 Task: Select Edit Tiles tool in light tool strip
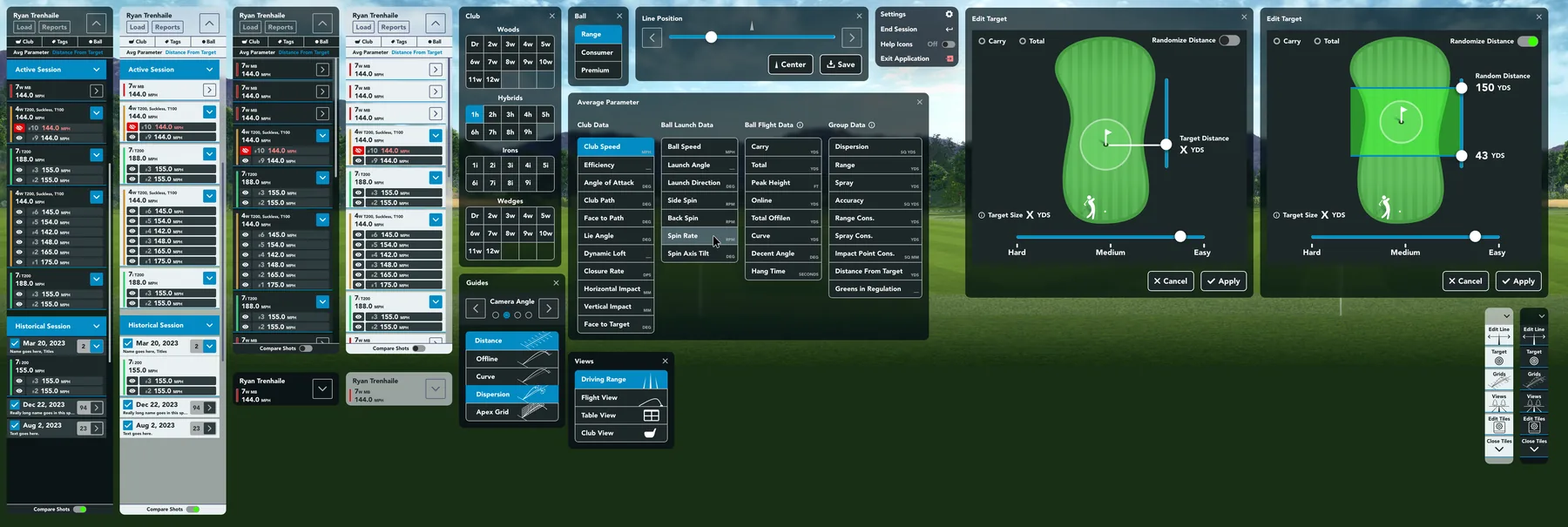(x=1499, y=424)
